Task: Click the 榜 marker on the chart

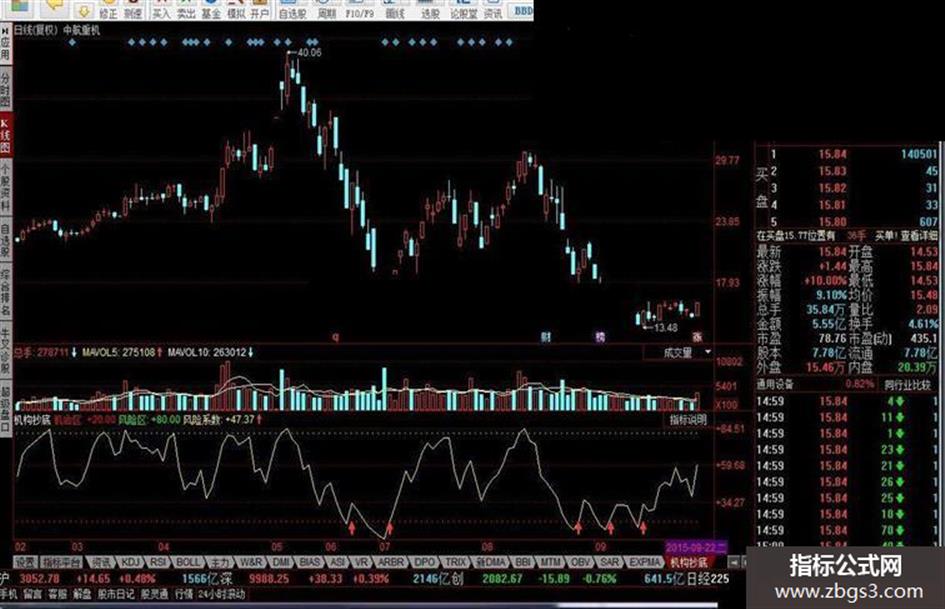Action: pyautogui.click(x=600, y=336)
